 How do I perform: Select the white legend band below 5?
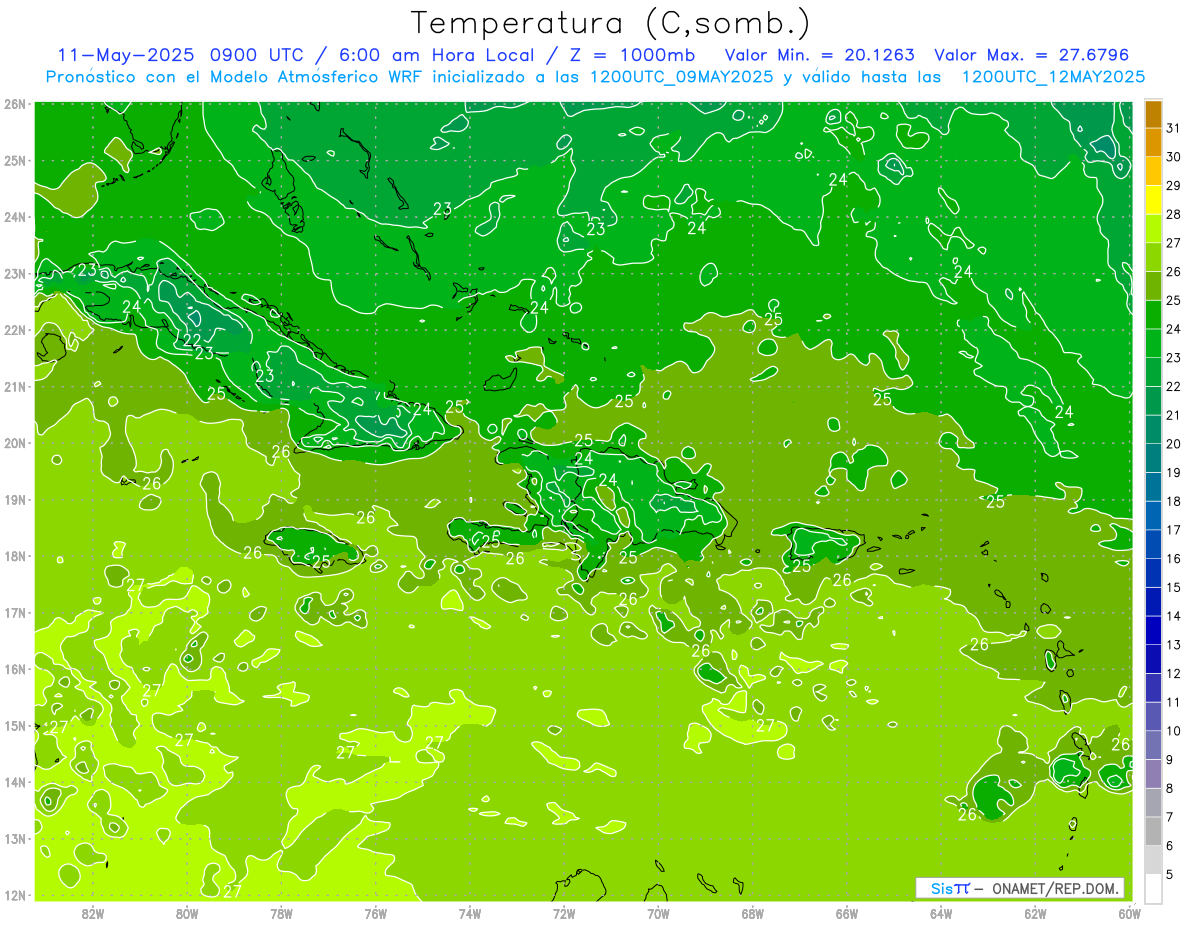1153,888
